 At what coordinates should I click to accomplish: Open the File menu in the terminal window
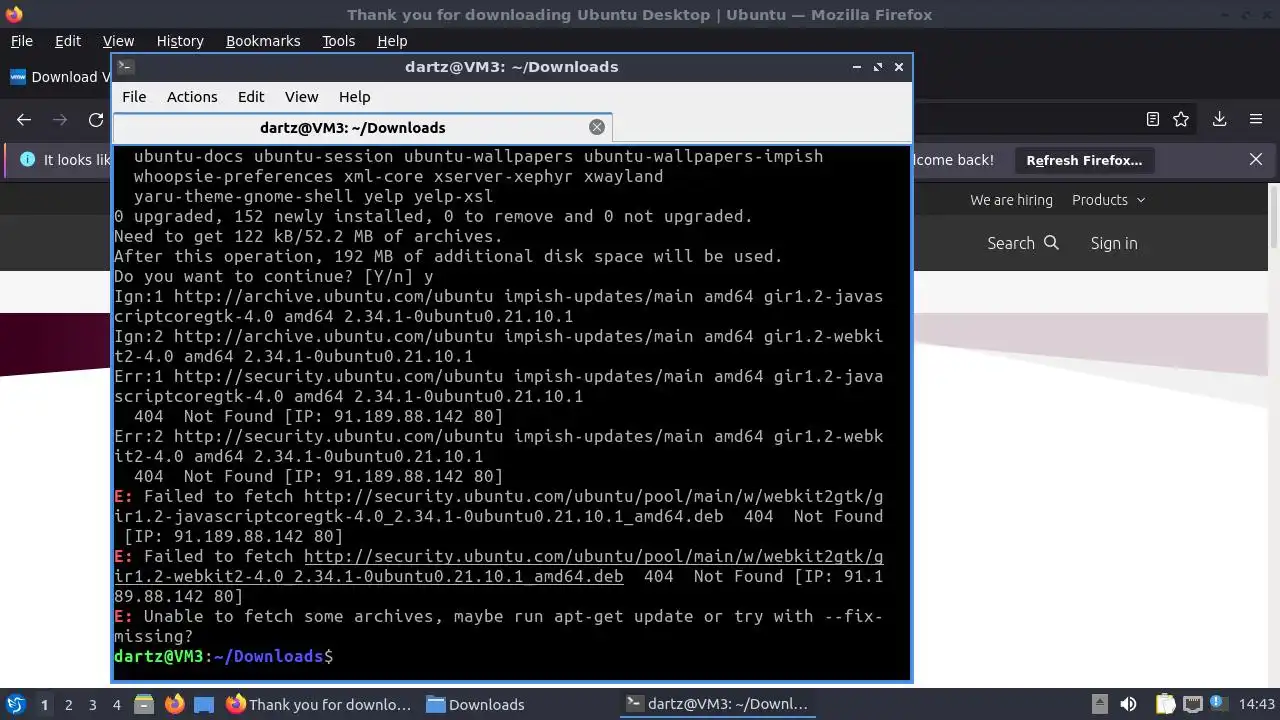(134, 97)
